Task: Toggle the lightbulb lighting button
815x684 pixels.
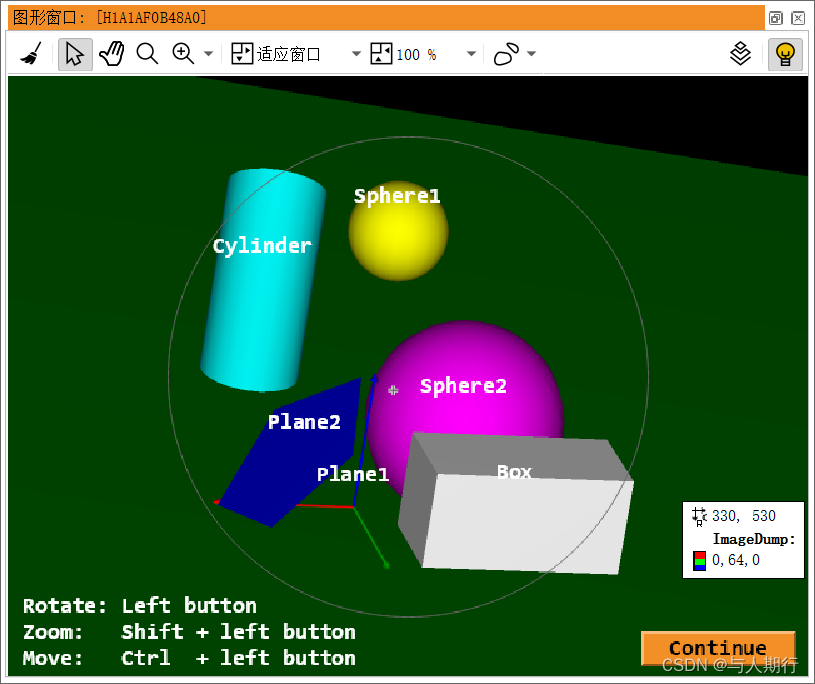Action: 785,54
